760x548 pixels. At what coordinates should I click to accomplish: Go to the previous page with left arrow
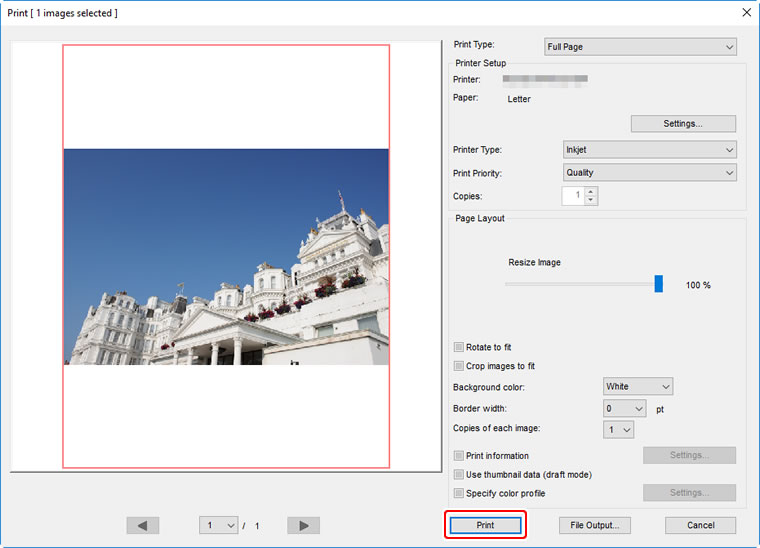142,525
